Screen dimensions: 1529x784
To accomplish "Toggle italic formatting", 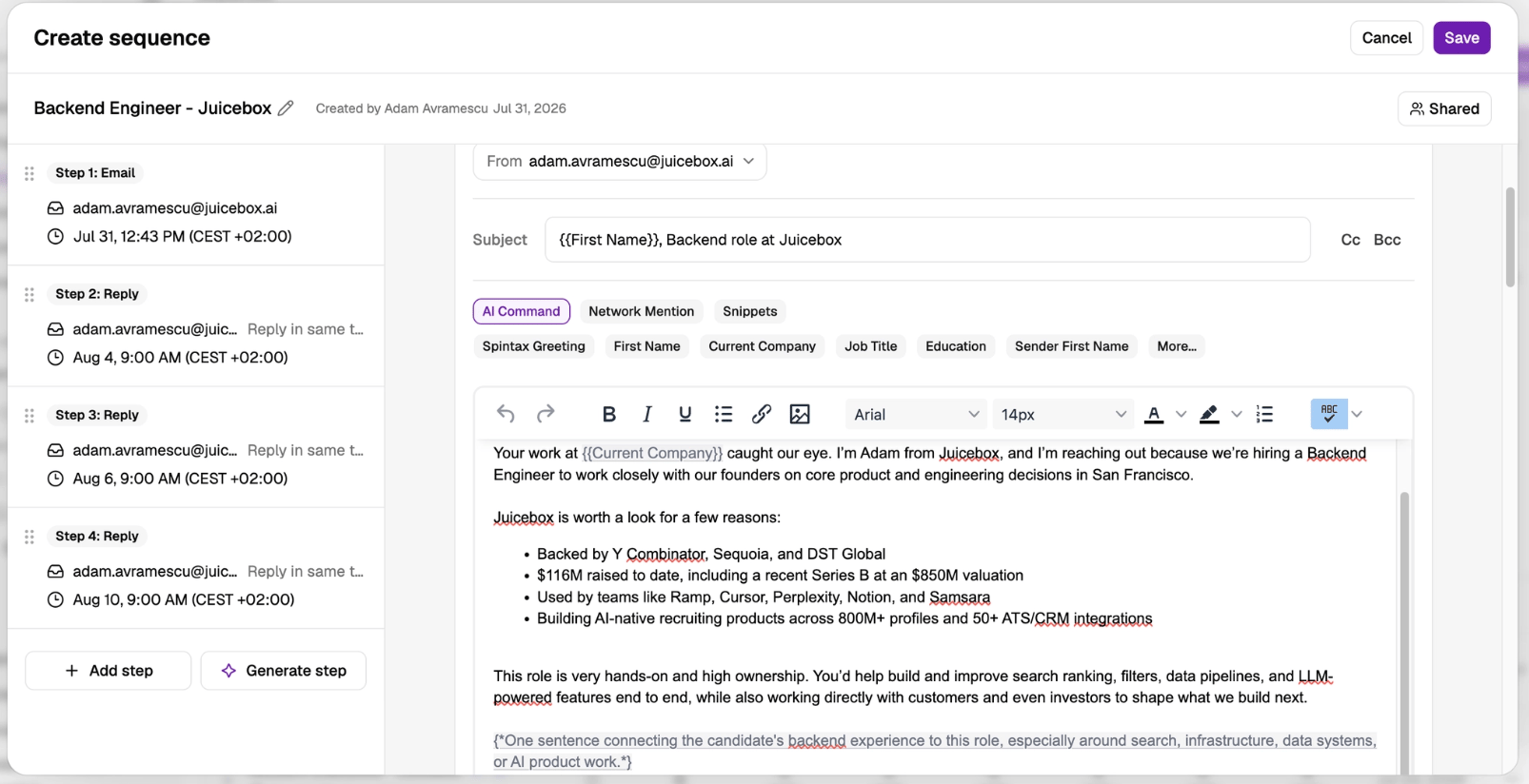I will pos(647,414).
